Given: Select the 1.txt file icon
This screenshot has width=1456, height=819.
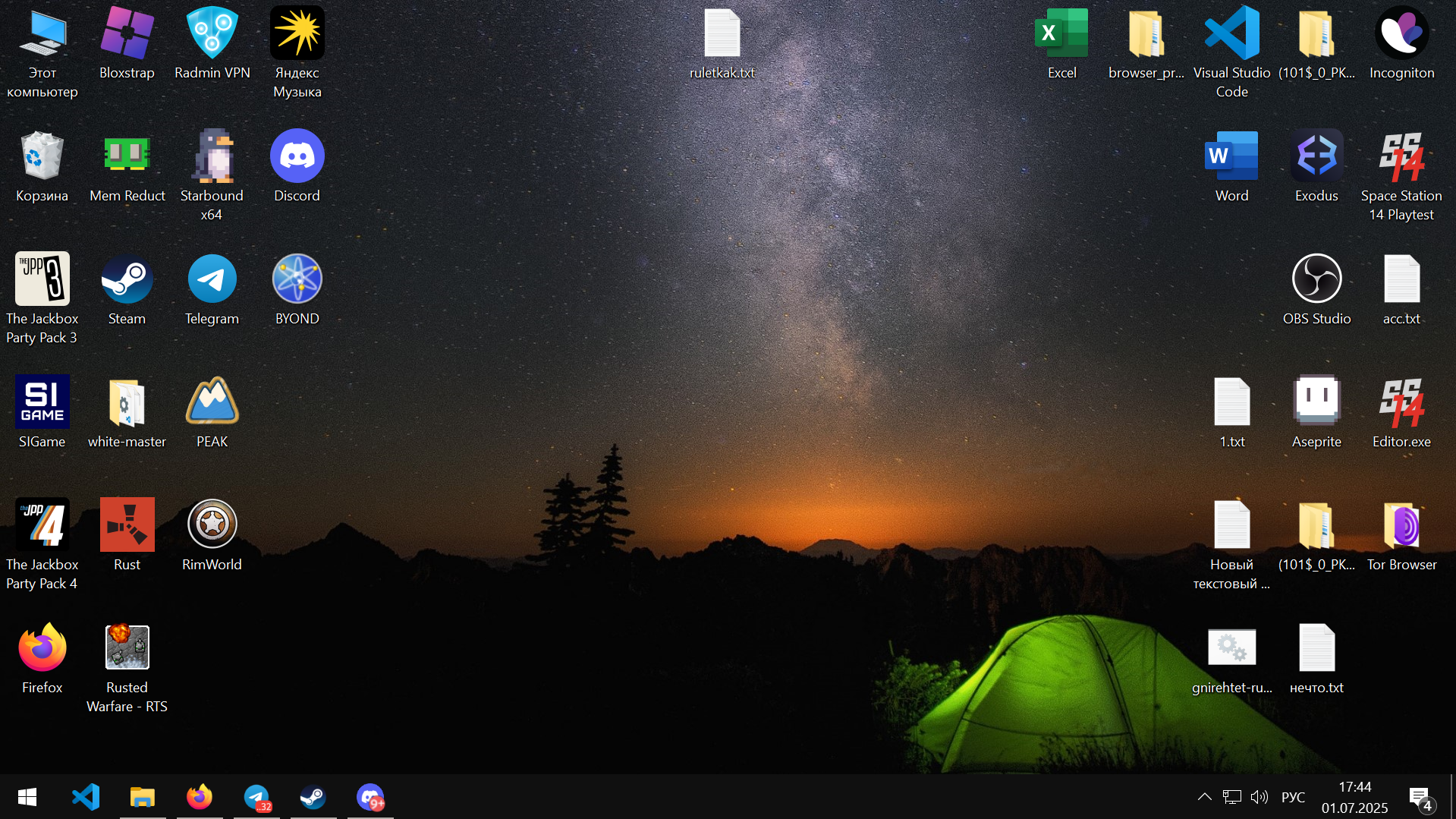Looking at the screenshot, I should (1232, 413).
